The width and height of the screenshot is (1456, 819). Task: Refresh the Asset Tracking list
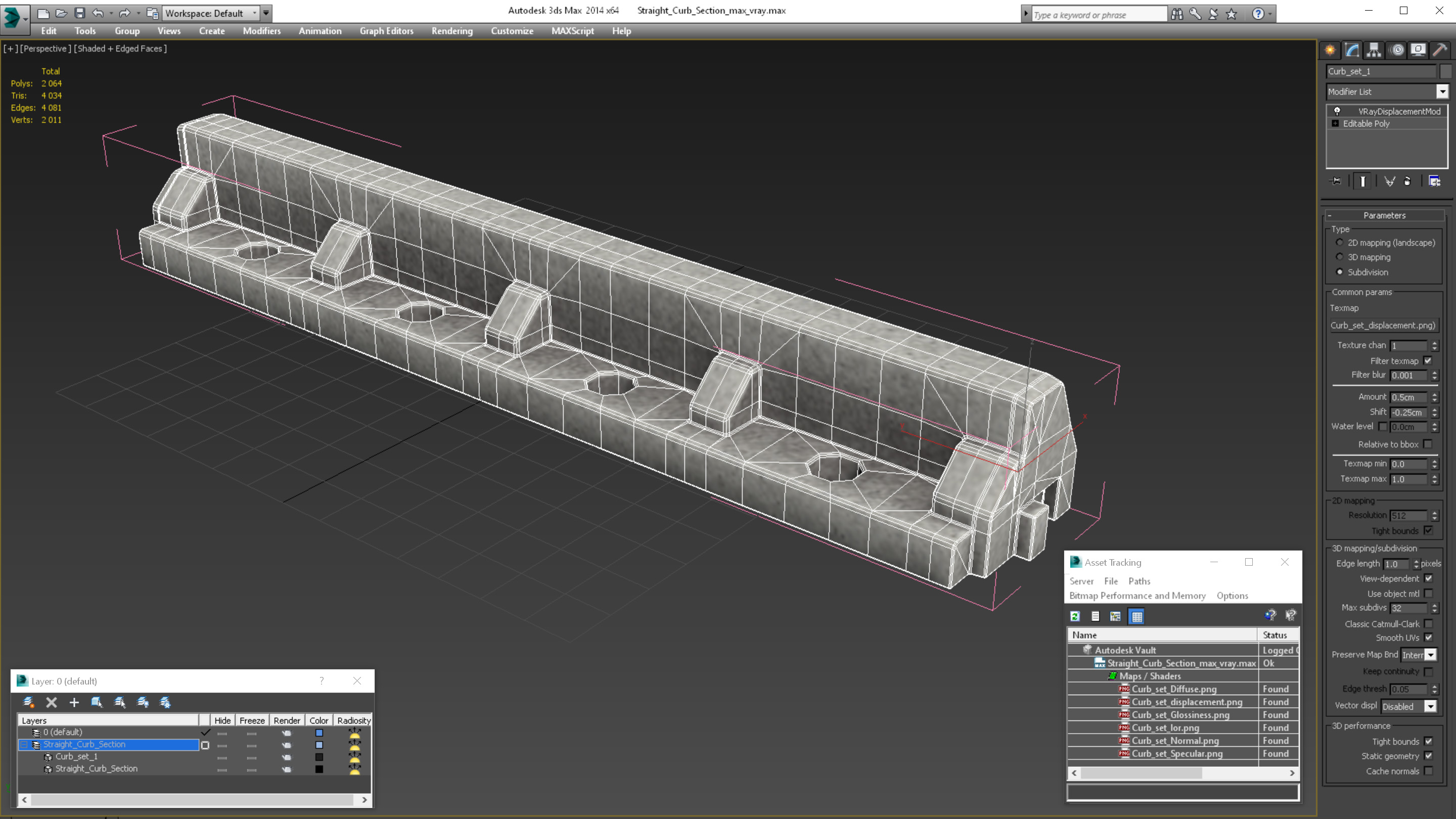1075,617
